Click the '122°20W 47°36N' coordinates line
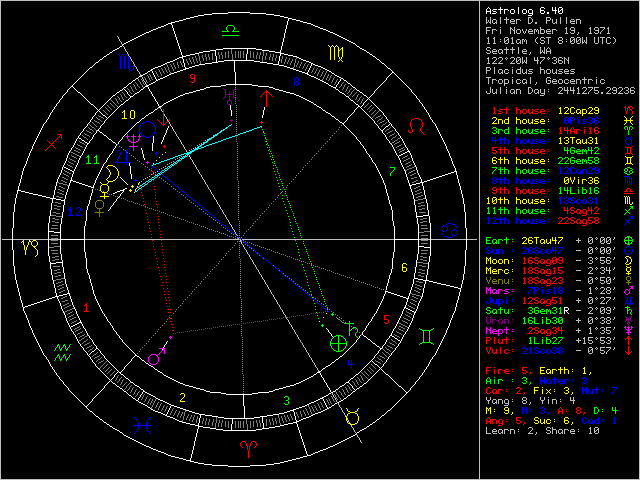 click(527, 61)
